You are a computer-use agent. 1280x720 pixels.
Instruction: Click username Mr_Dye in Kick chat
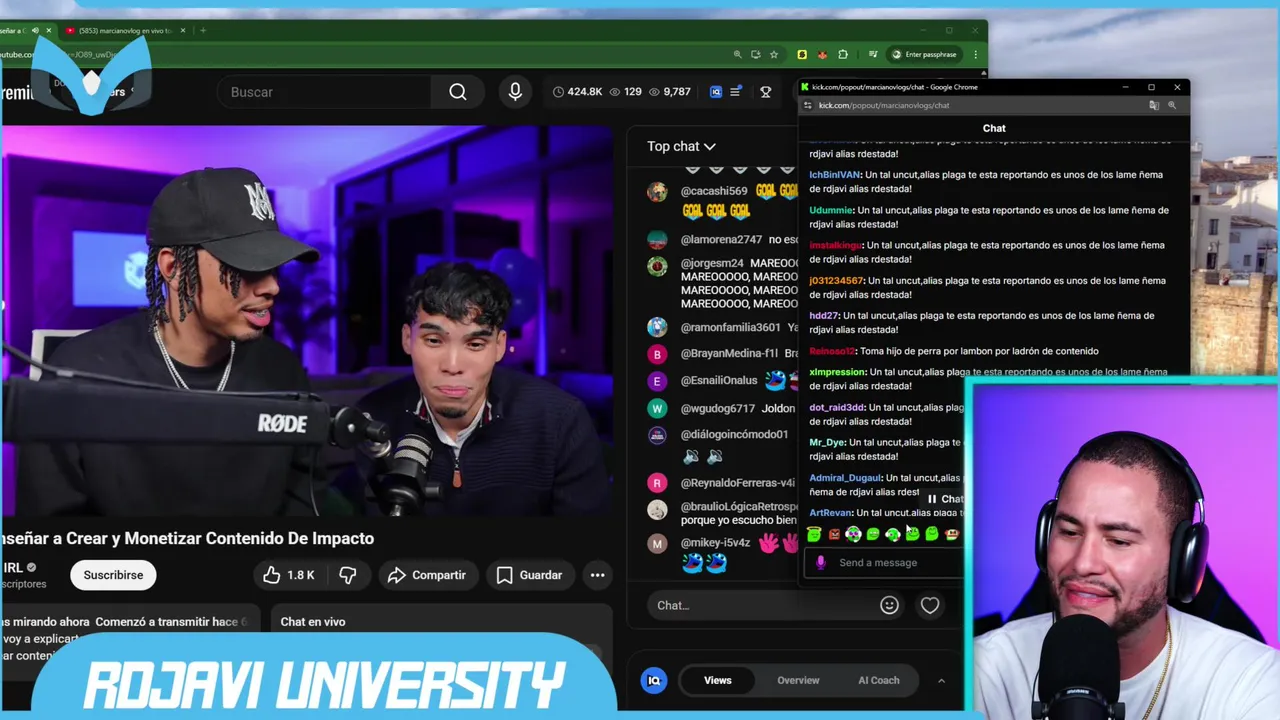tap(827, 442)
